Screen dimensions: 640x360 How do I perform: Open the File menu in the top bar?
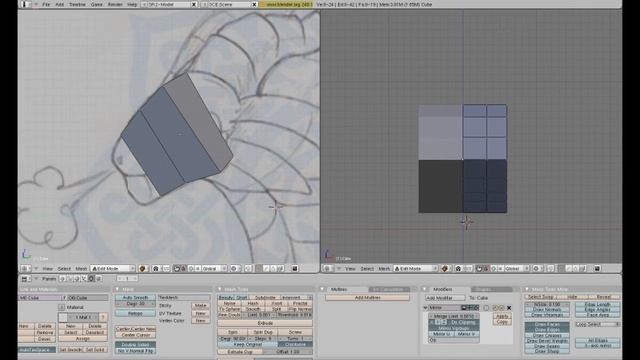point(46,4)
